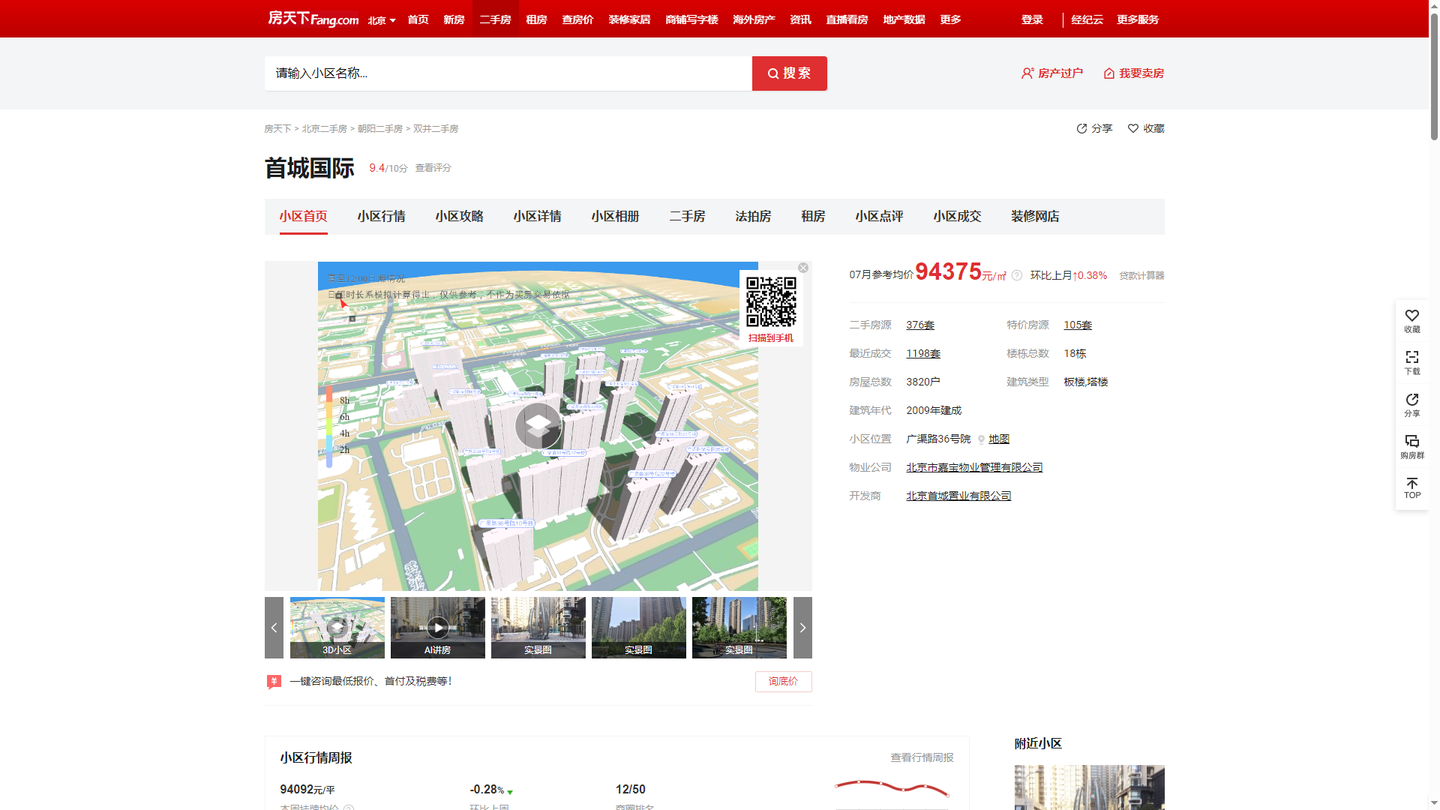Play the 3D community view
1440x810 pixels.
tap(538, 426)
